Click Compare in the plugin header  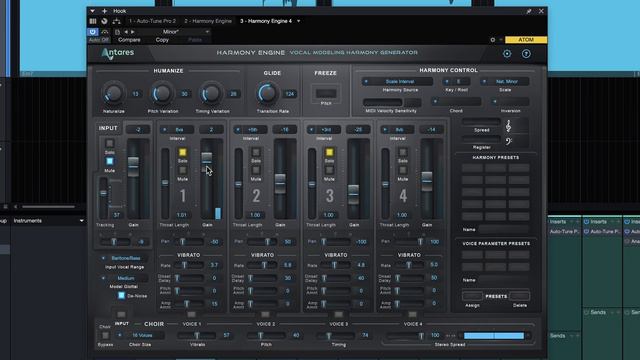click(x=129, y=40)
